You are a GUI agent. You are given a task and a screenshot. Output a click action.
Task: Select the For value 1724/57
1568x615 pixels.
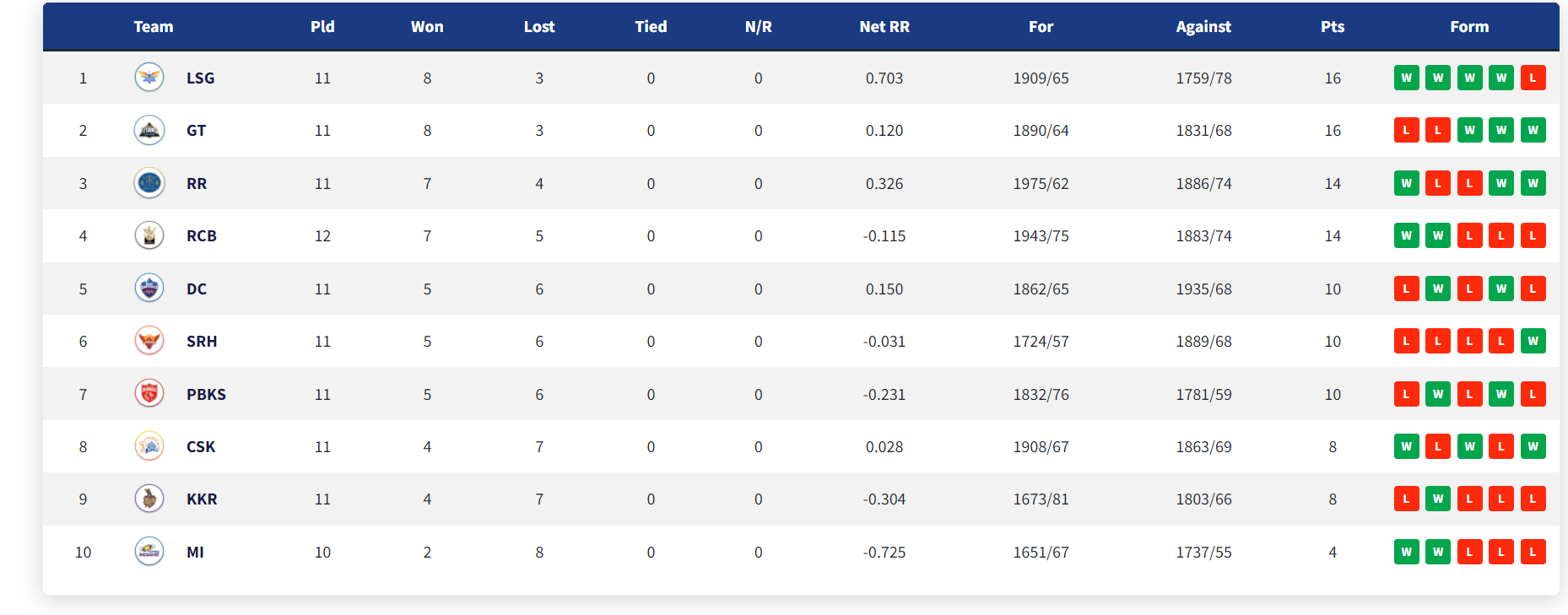coord(1041,341)
